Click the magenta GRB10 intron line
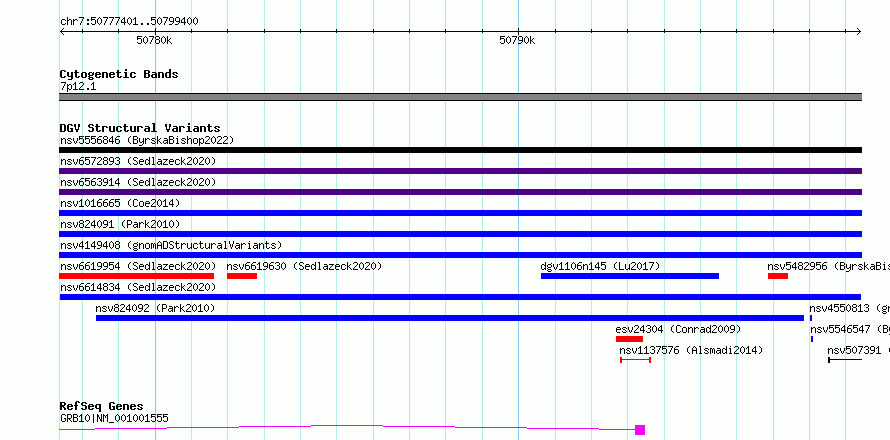 click(347, 426)
